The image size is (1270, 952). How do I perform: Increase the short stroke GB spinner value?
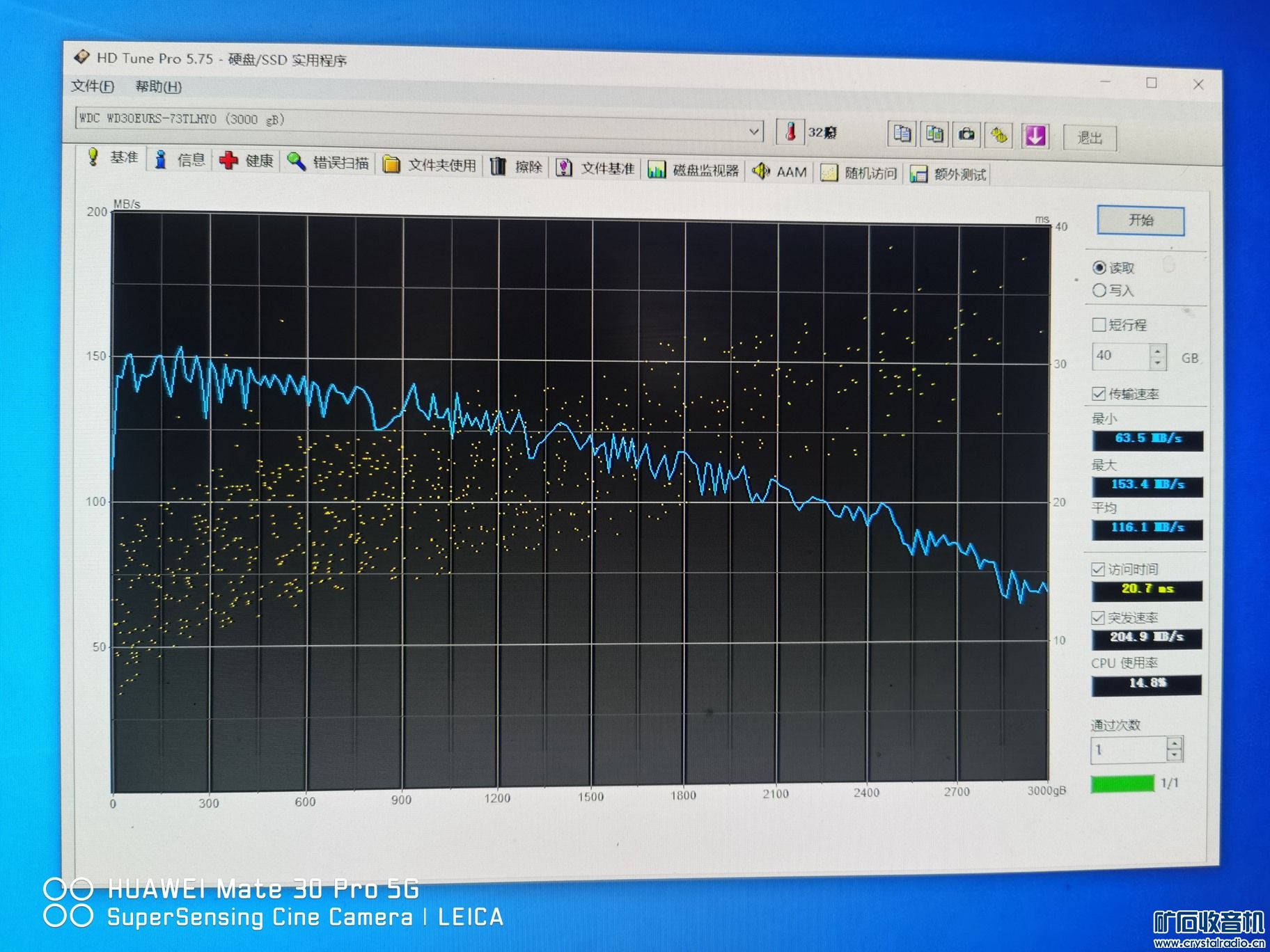[1157, 351]
